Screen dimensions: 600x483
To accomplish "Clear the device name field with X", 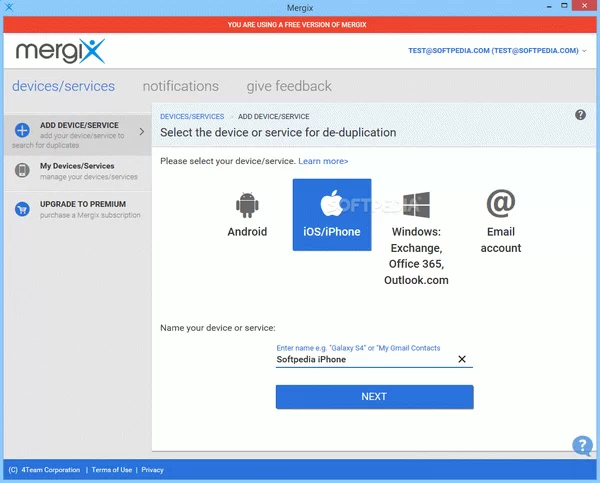I will click(x=462, y=359).
